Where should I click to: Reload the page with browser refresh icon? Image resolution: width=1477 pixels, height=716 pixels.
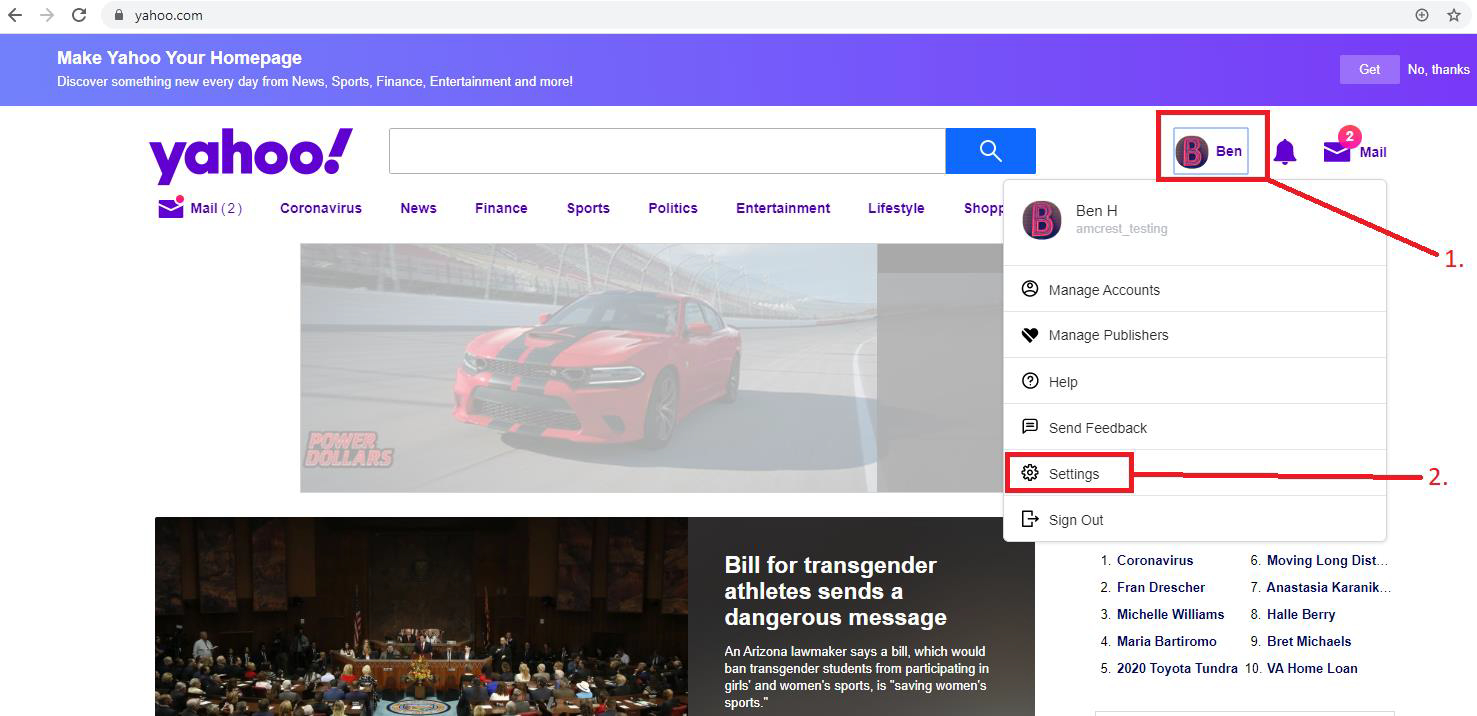pyautogui.click(x=78, y=15)
